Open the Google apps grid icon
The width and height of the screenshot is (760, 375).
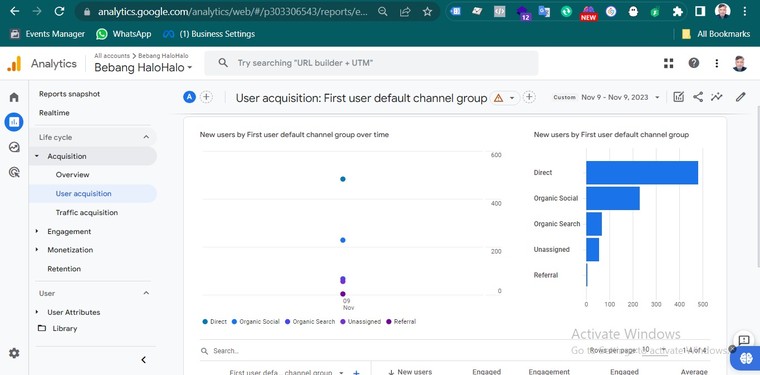pos(669,63)
